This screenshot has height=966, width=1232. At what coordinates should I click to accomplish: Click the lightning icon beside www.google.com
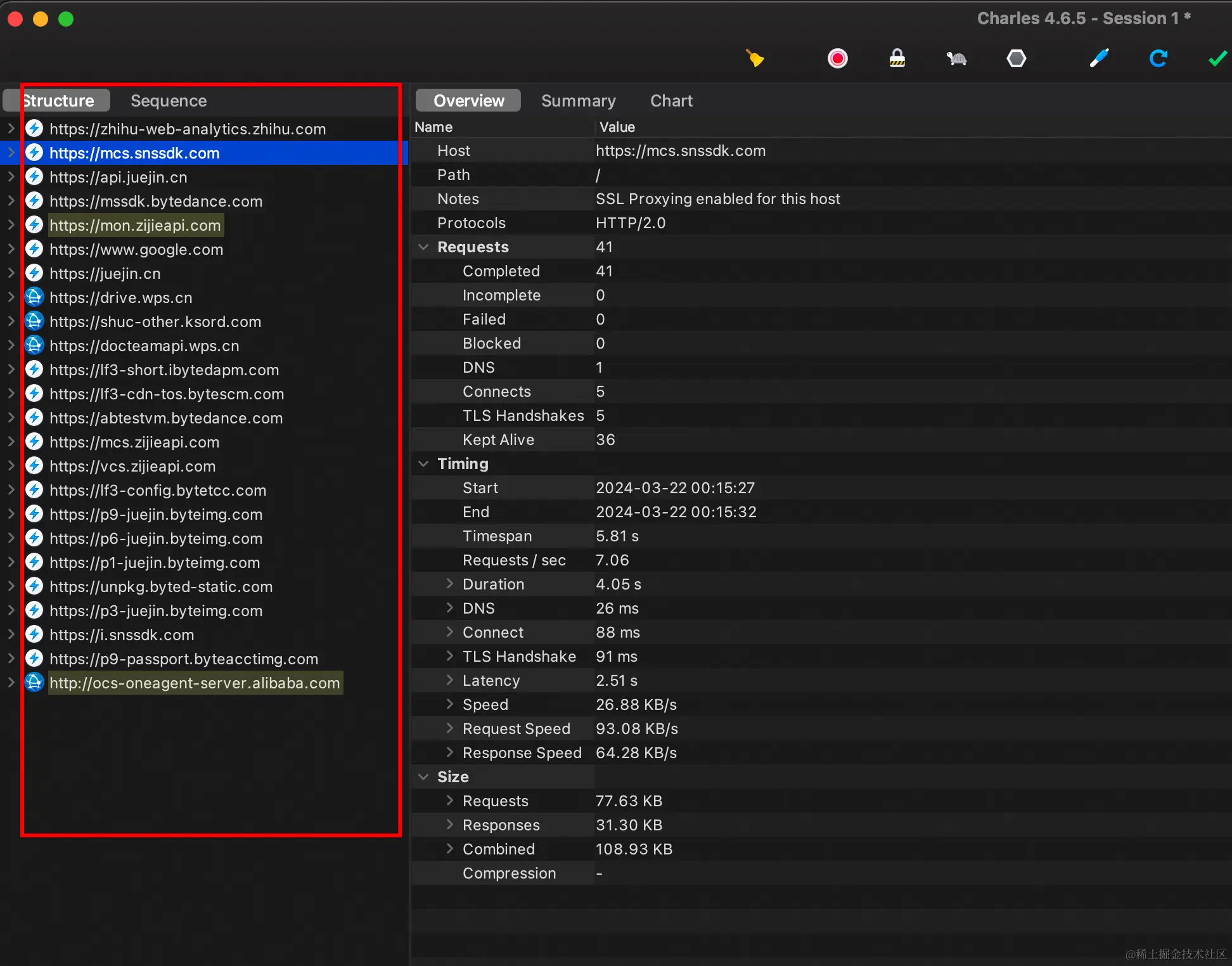[x=34, y=249]
